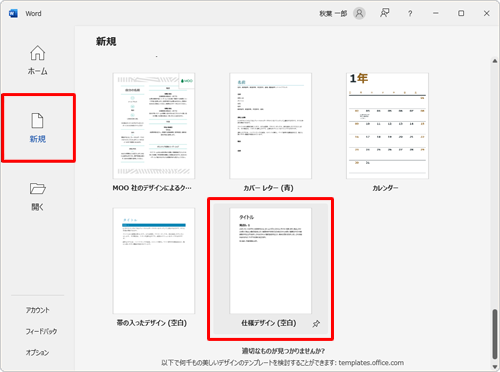Screen dimensions: 500x372
Task: Pin the 仕様デザイン (空白) template
Action: pyautogui.click(x=316, y=323)
